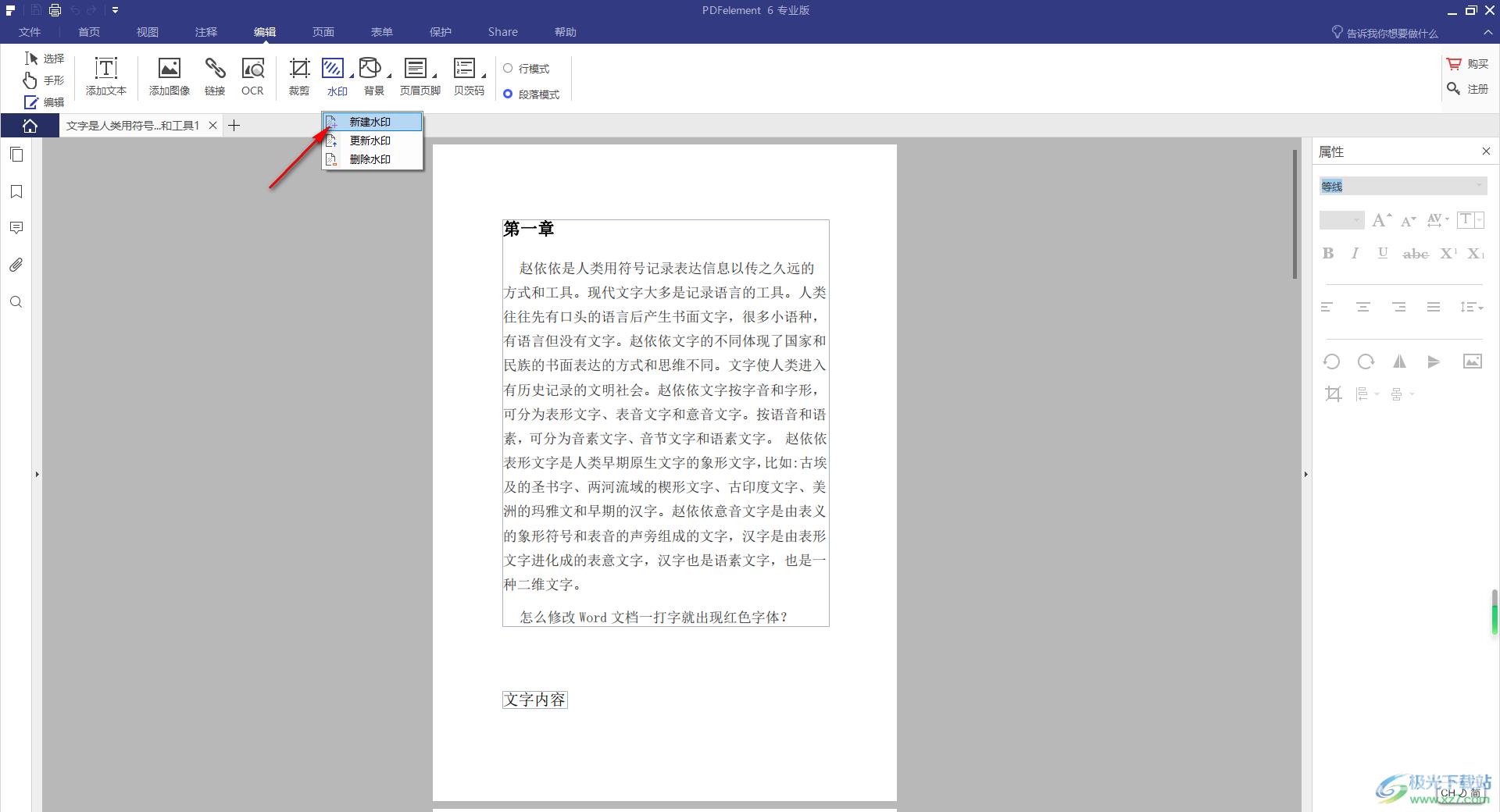Click the save icon in title bar
This screenshot has height=812, width=1500.
pyautogui.click(x=36, y=10)
